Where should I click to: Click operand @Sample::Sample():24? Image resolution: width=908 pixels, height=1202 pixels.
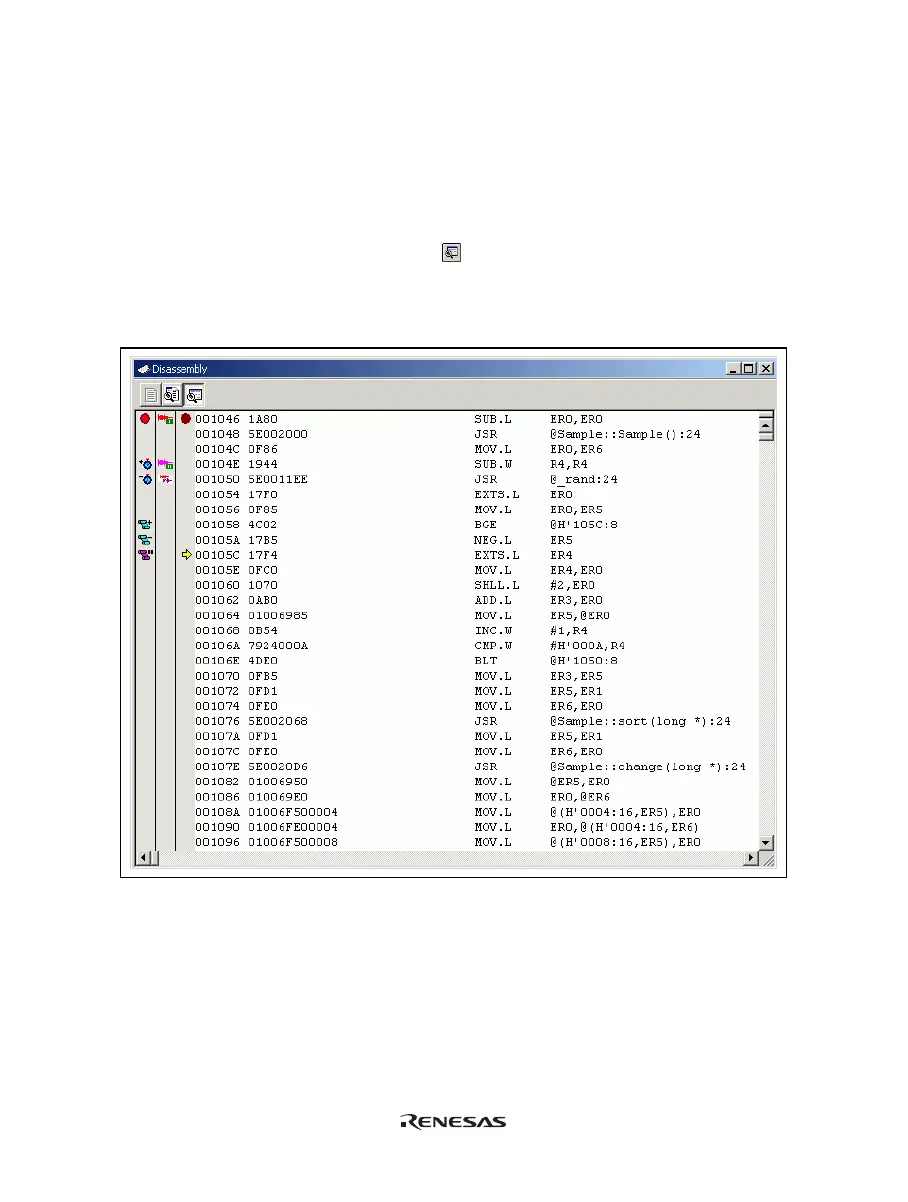628,434
